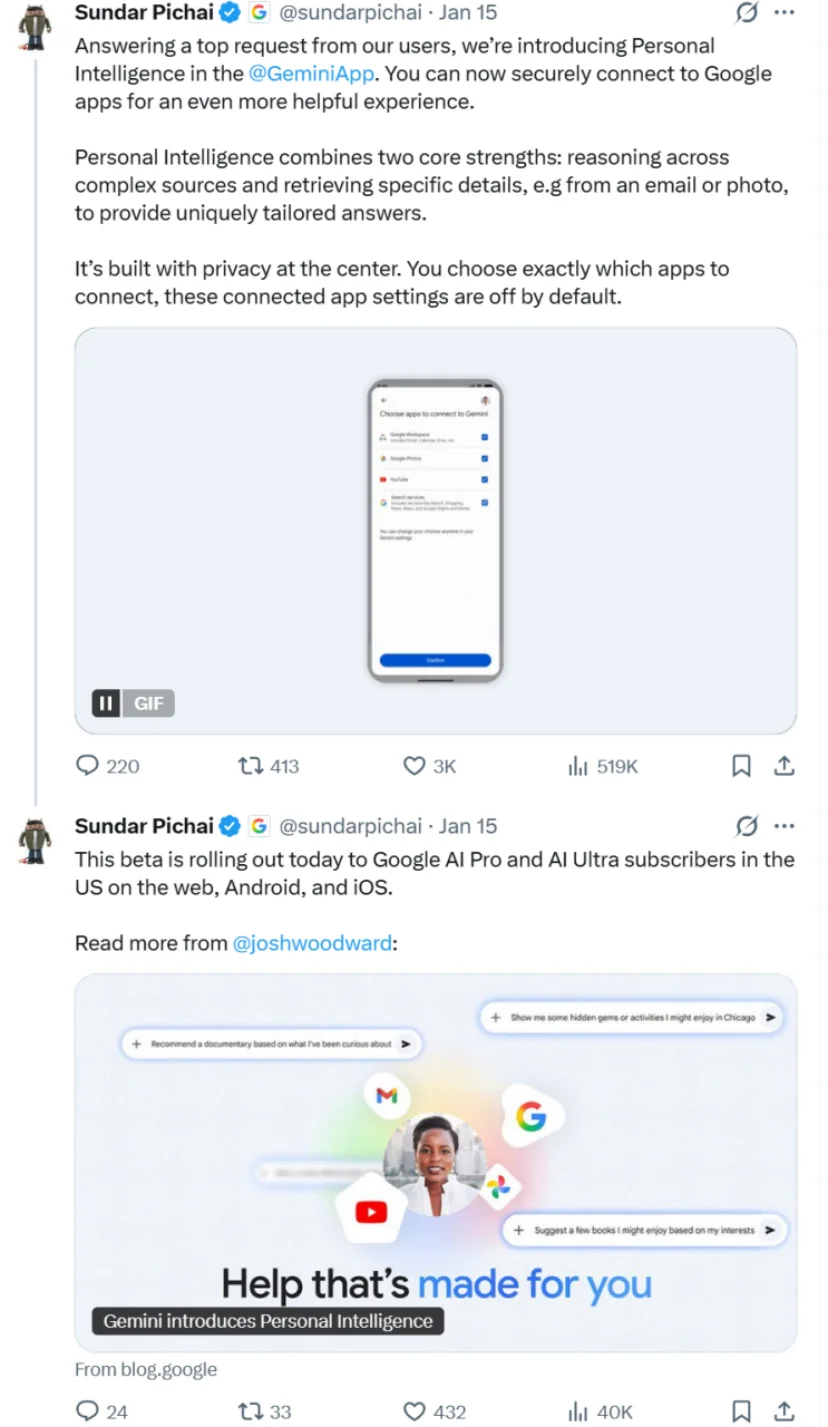This screenshot has height=1427, width=828.
Task: Open the more options menu on second tweet
Action: pyautogui.click(x=785, y=826)
